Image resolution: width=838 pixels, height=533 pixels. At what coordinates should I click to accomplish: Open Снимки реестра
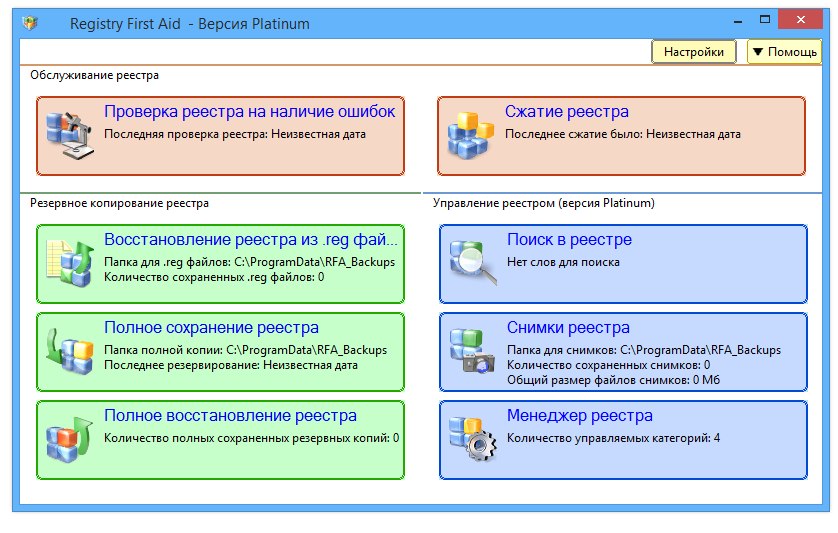(x=623, y=352)
